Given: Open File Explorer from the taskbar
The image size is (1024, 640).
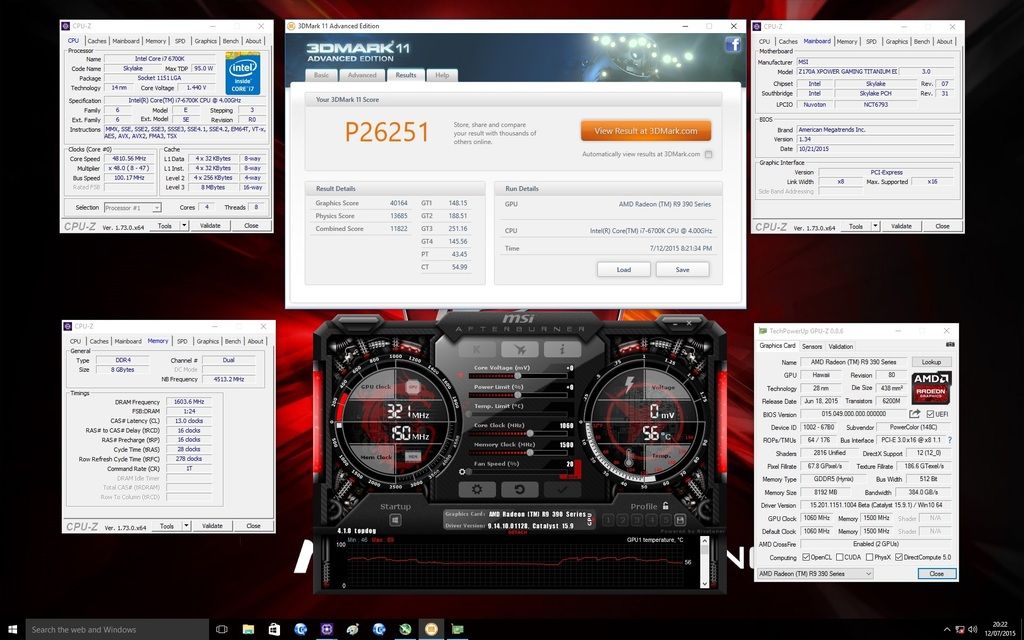Looking at the screenshot, I should pyautogui.click(x=248, y=630).
